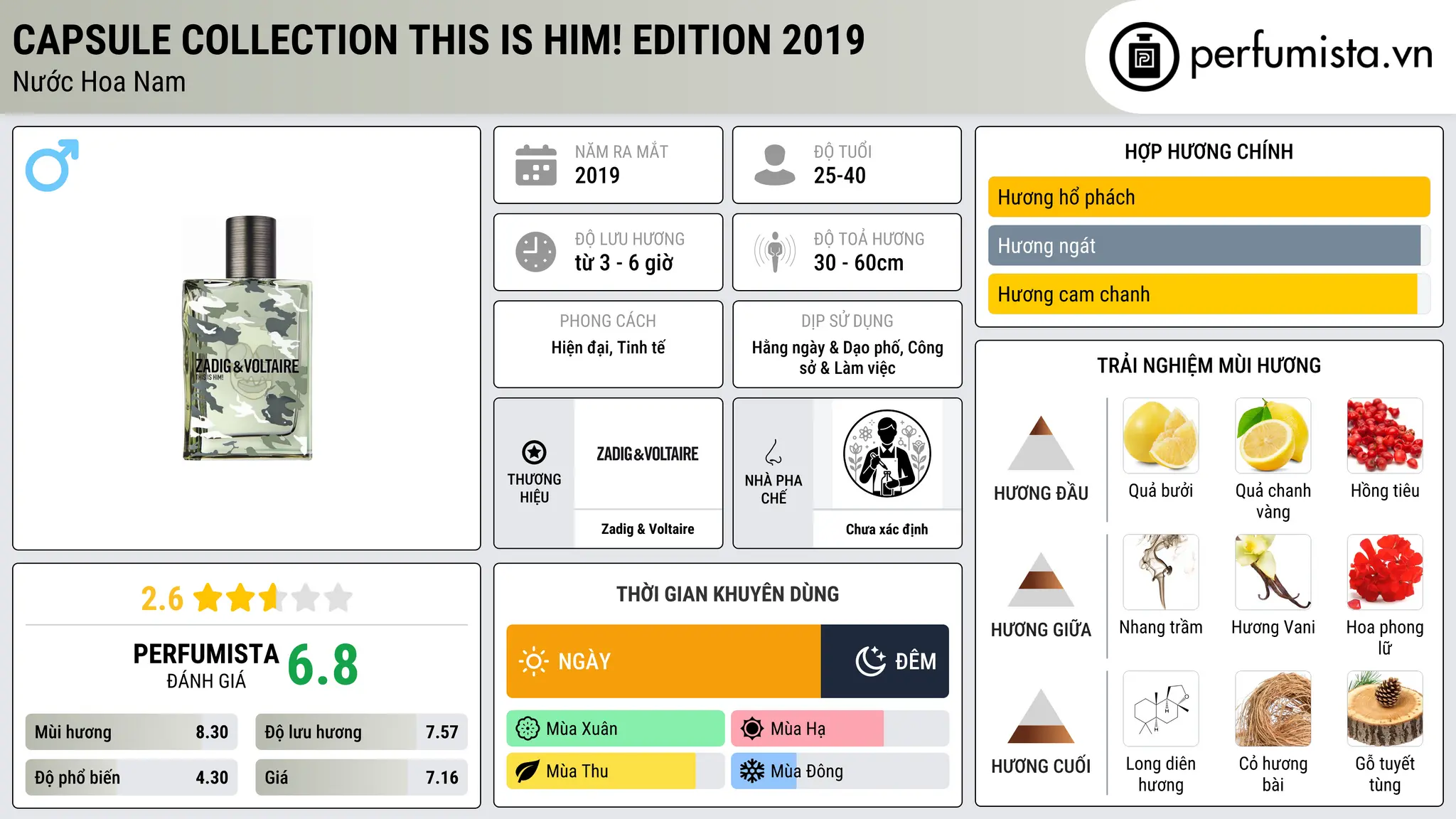Screen dimensions: 1456x819
Task: Click the Đêm nighttime usage bar
Action: [885, 661]
